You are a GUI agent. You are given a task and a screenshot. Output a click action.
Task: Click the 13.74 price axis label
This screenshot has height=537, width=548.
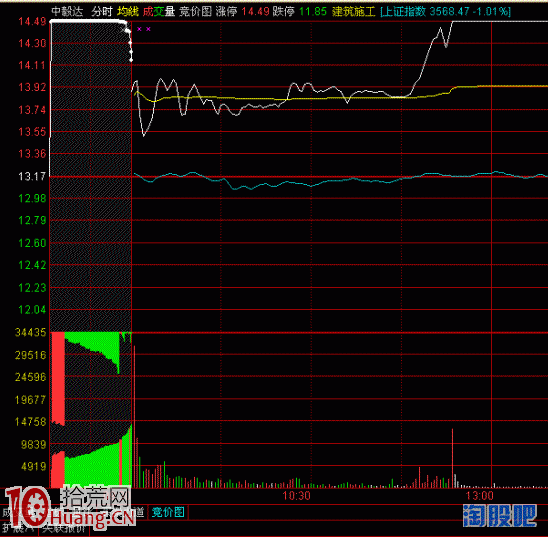point(32,110)
